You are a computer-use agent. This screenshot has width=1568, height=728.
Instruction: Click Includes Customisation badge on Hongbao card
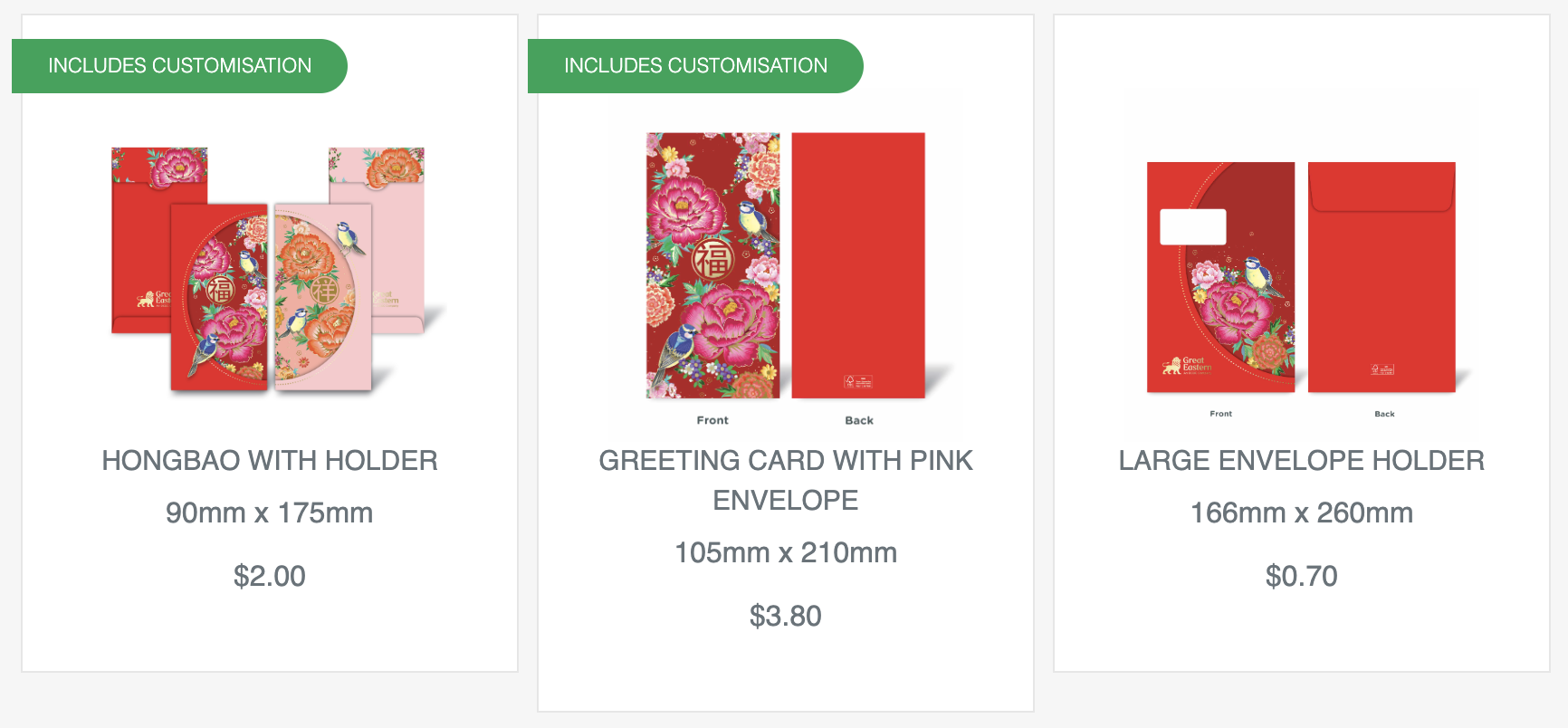(x=179, y=66)
